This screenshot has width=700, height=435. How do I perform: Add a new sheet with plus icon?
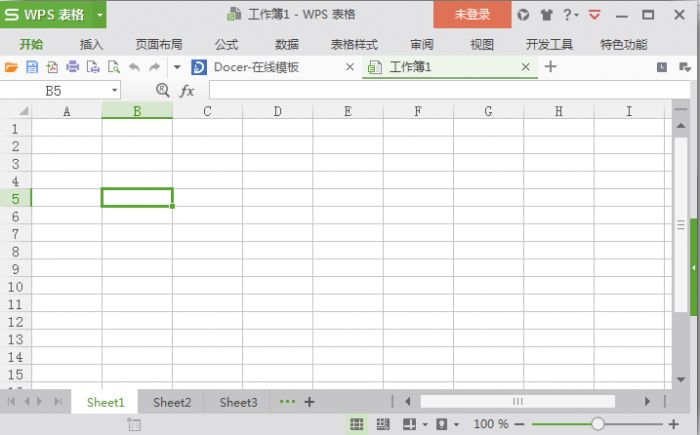point(309,402)
